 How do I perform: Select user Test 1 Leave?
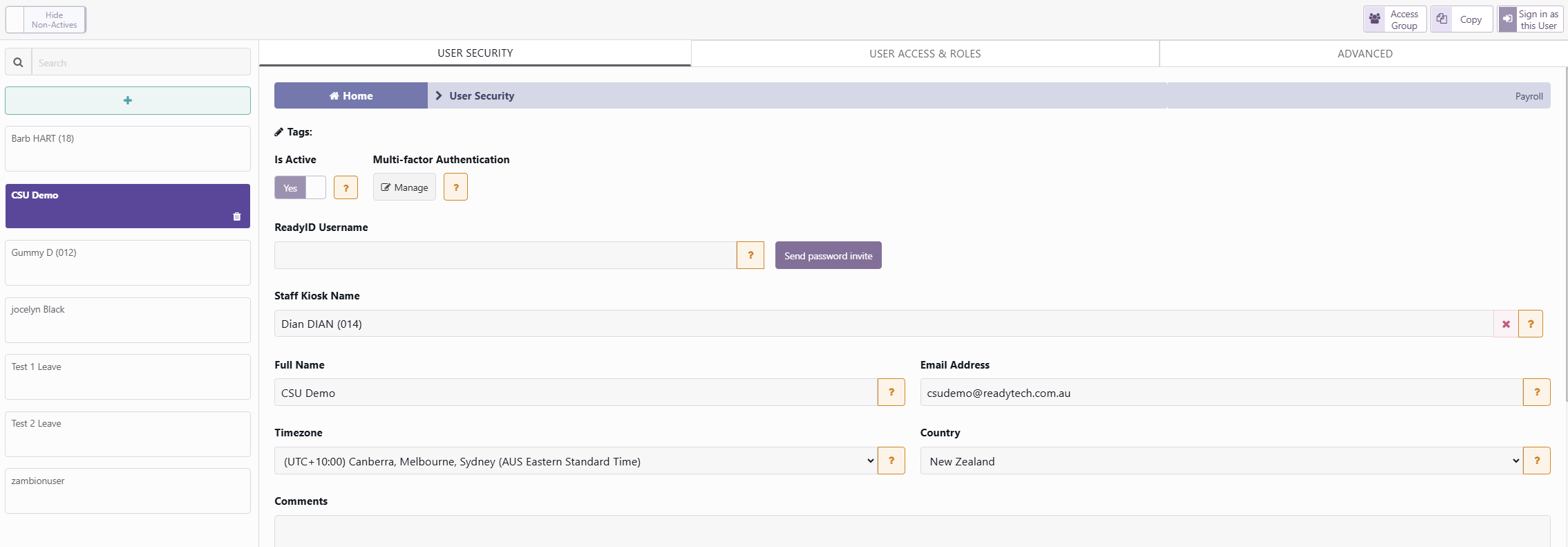click(128, 377)
